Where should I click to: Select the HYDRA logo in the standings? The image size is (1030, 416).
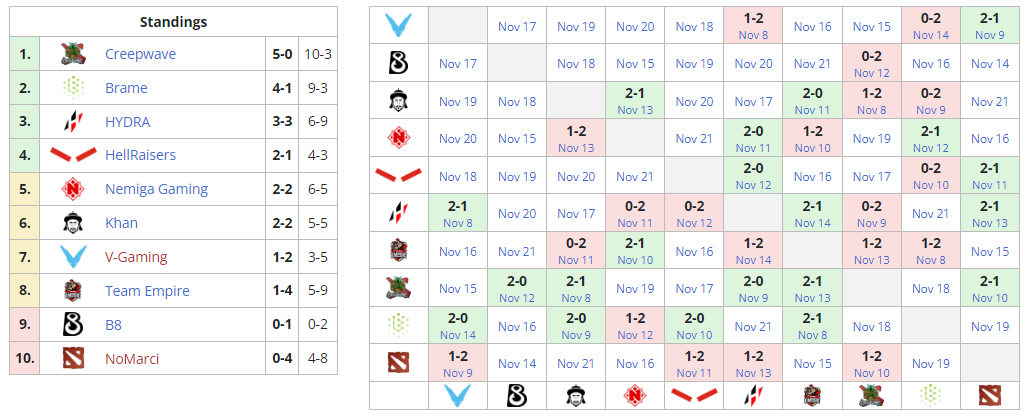coord(73,122)
